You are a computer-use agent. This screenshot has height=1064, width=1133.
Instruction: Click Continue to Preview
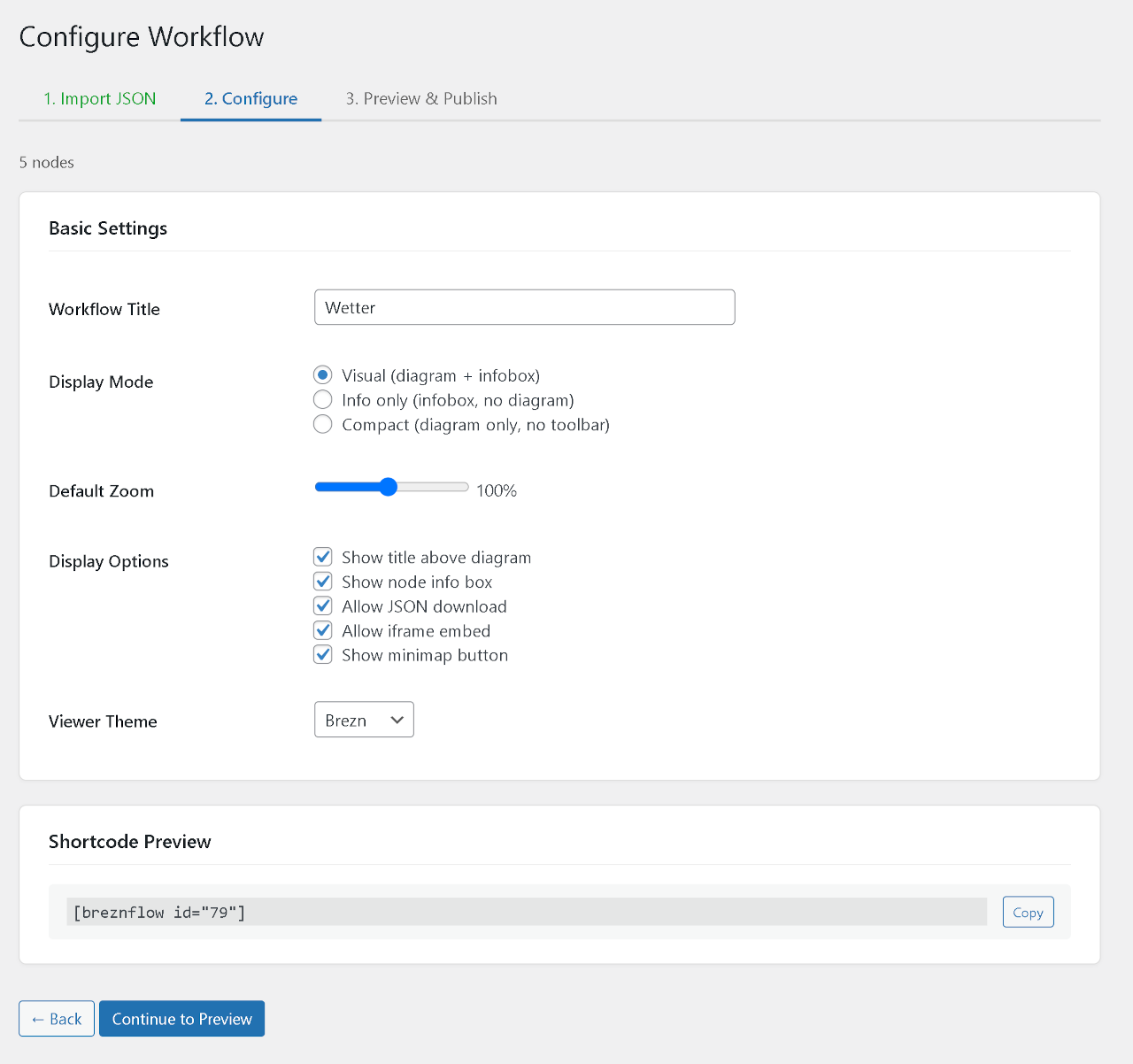[181, 1018]
